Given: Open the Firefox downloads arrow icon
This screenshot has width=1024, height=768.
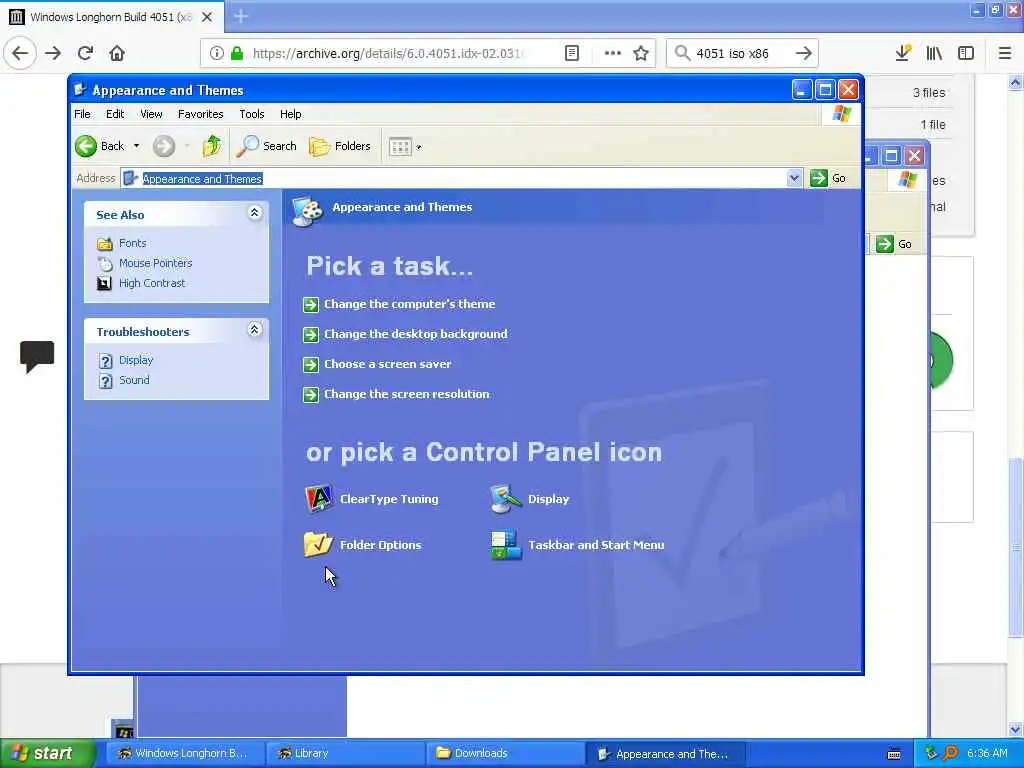Looking at the screenshot, I should (903, 53).
